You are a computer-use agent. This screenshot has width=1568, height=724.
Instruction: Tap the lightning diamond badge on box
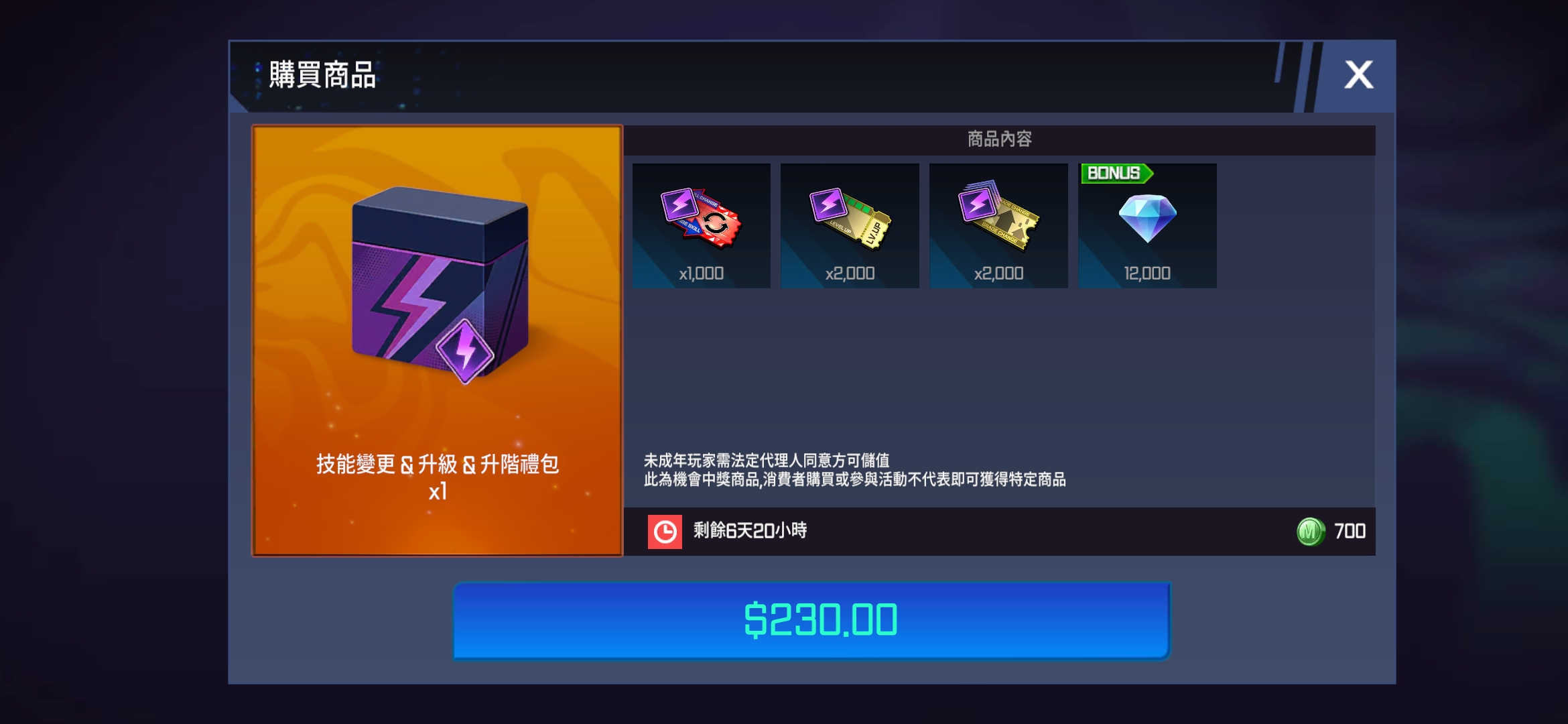(464, 351)
